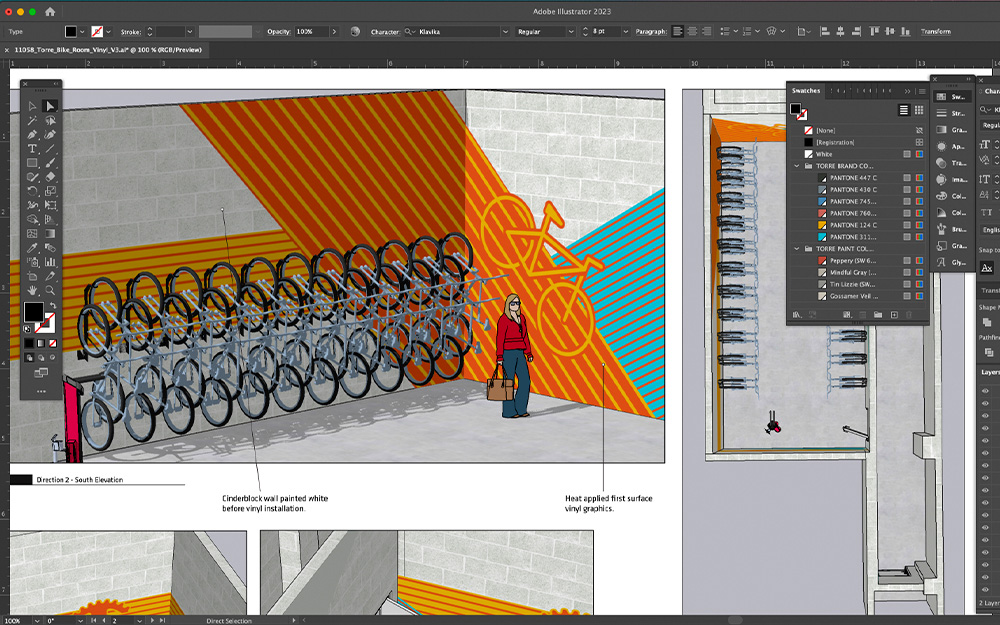Open the Swatch Libraries menu
Screen dimensions: 1000x625
tap(797, 314)
